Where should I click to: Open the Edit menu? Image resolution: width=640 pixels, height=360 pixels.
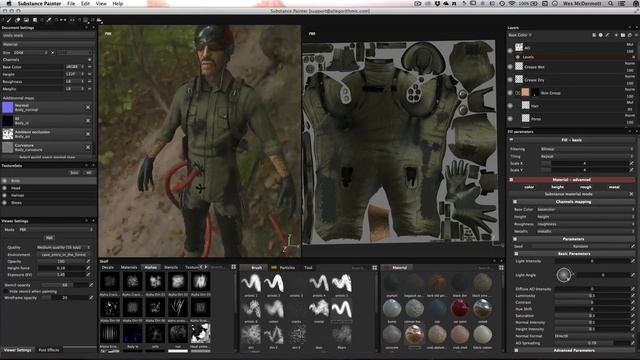(85, 3)
